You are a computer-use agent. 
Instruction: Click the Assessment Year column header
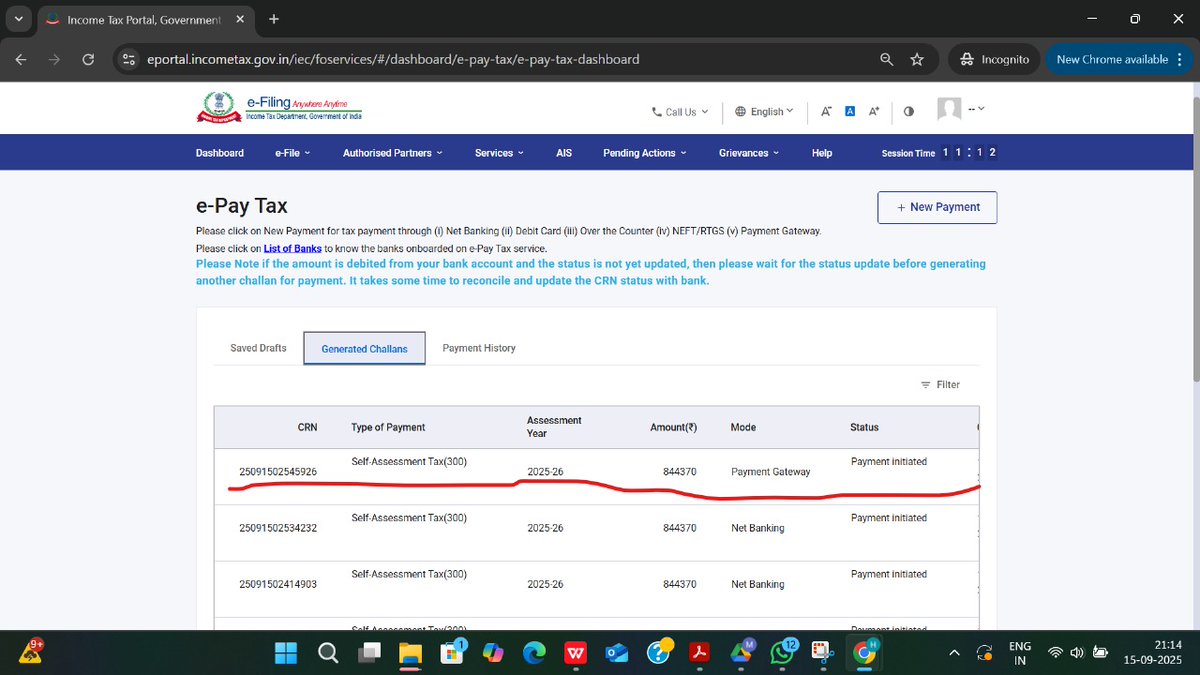(554, 427)
